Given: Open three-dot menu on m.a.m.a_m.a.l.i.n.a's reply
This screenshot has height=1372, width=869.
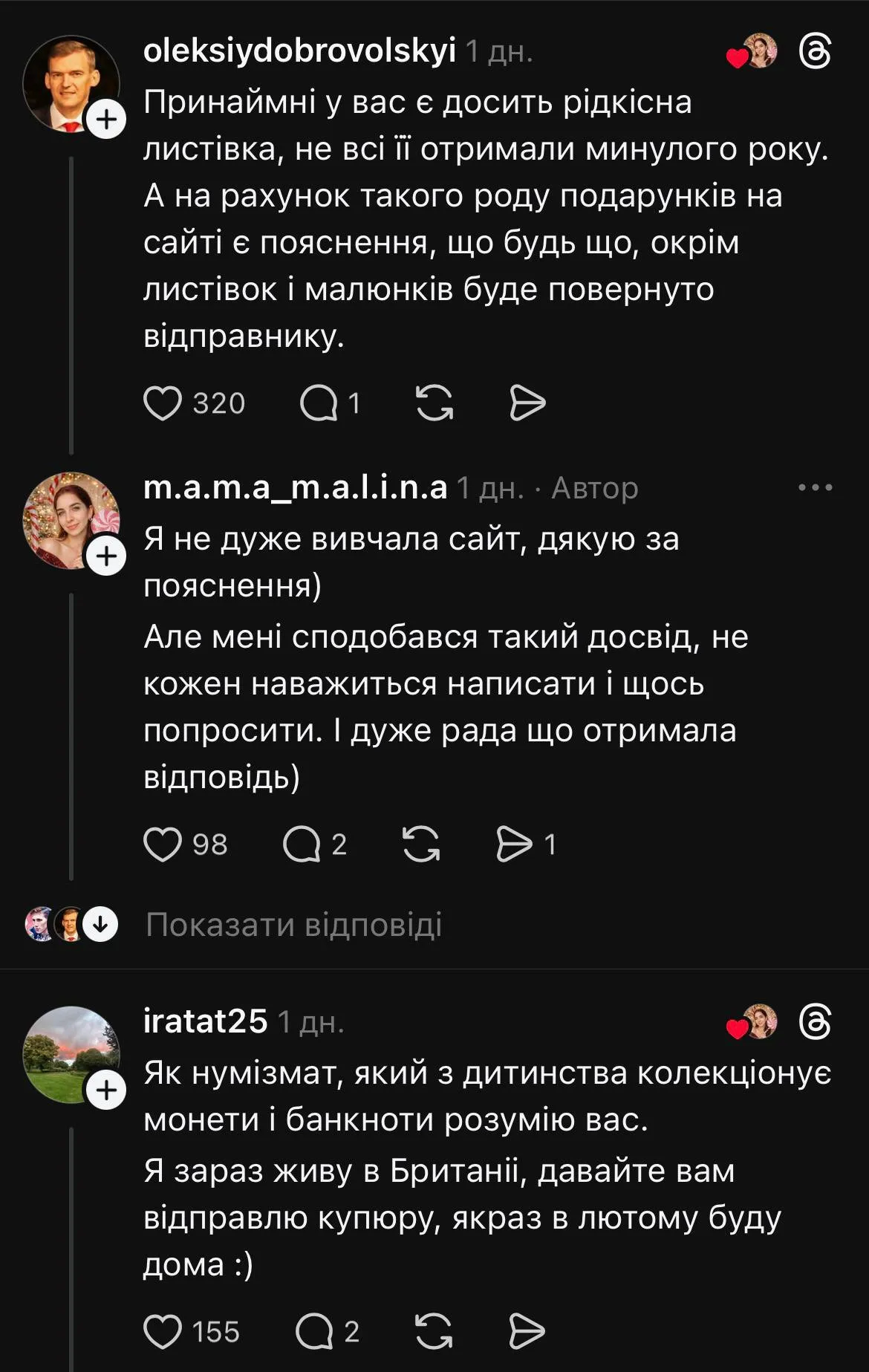Looking at the screenshot, I should (815, 488).
